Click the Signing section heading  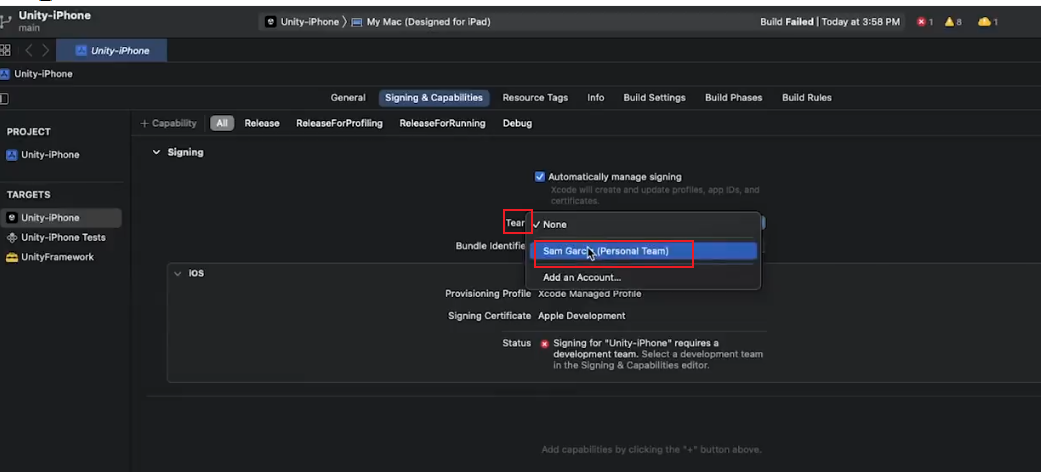point(185,152)
